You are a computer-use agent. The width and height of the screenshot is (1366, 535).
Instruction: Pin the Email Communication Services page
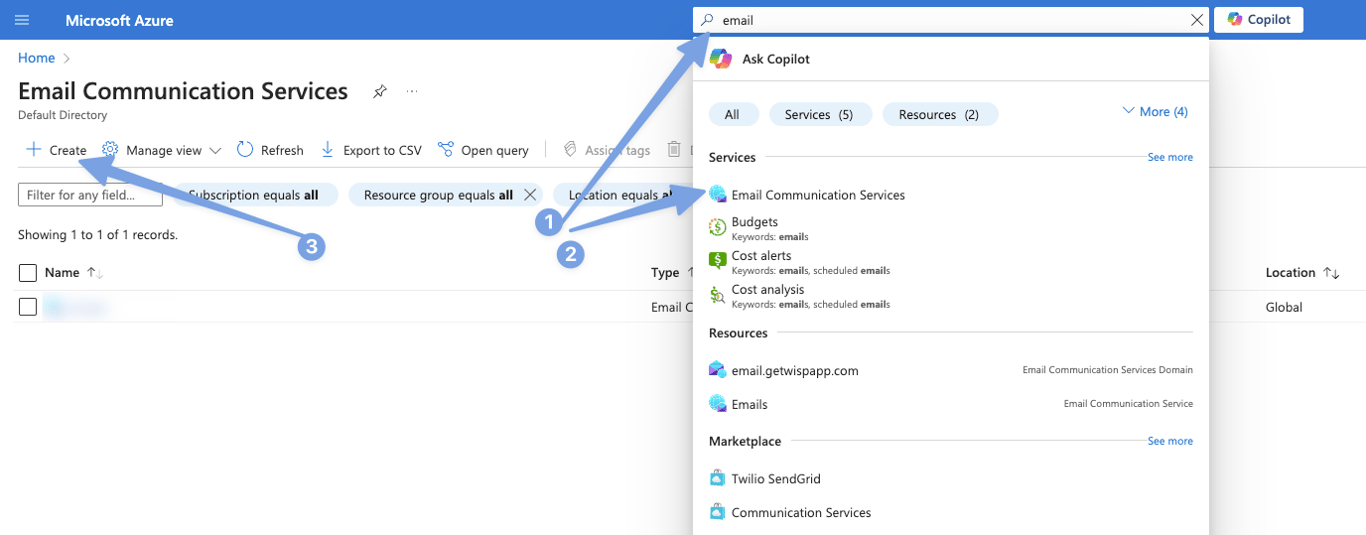pos(379,91)
